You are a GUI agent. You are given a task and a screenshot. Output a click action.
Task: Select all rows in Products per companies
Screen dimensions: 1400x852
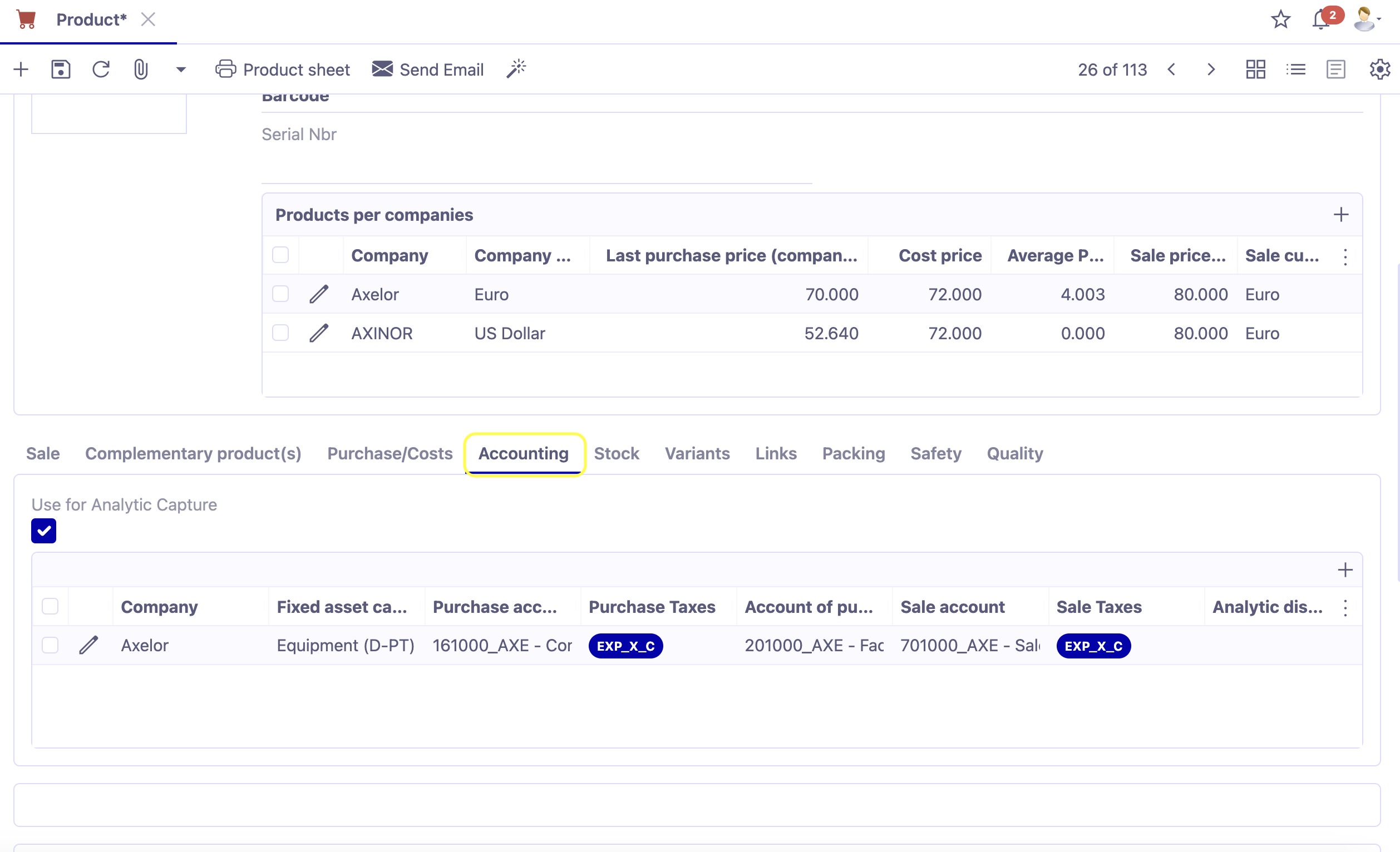280,256
